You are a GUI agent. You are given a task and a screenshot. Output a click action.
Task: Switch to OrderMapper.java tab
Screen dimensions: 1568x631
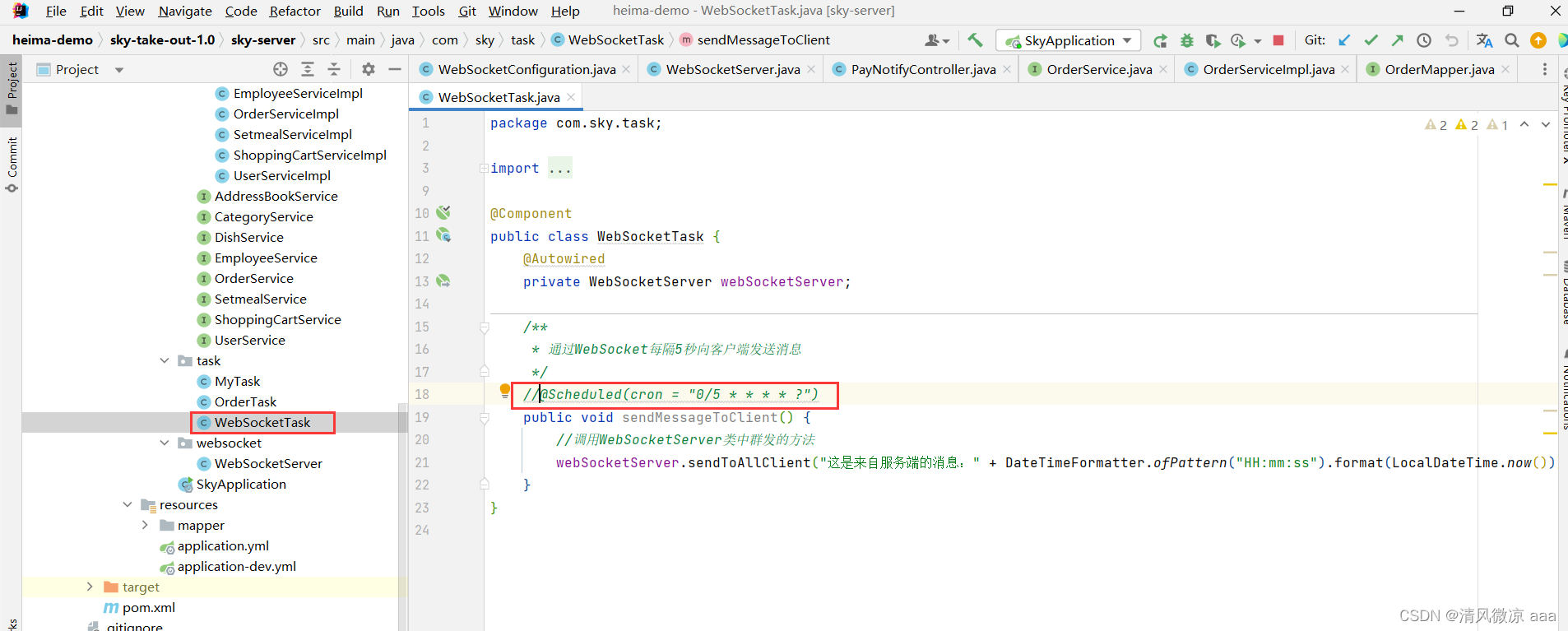coord(1439,69)
